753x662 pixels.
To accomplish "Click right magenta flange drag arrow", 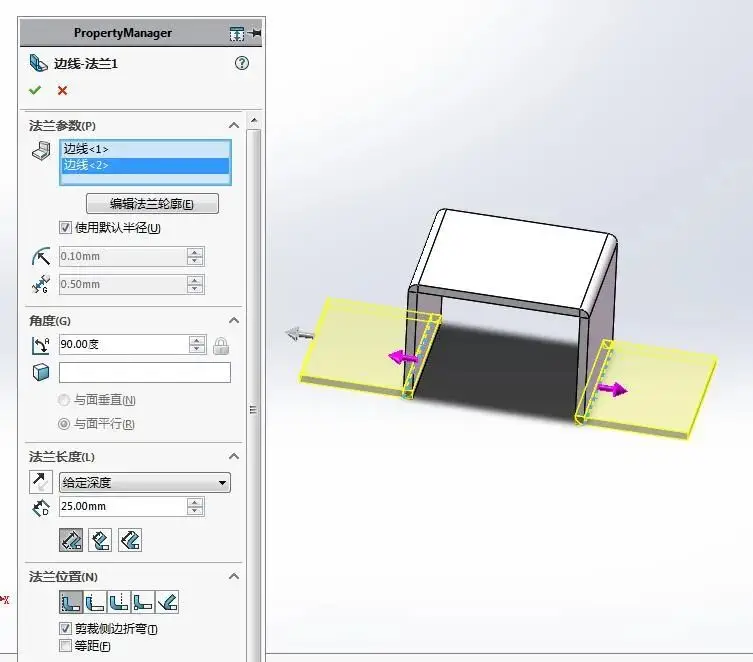I will click(613, 389).
